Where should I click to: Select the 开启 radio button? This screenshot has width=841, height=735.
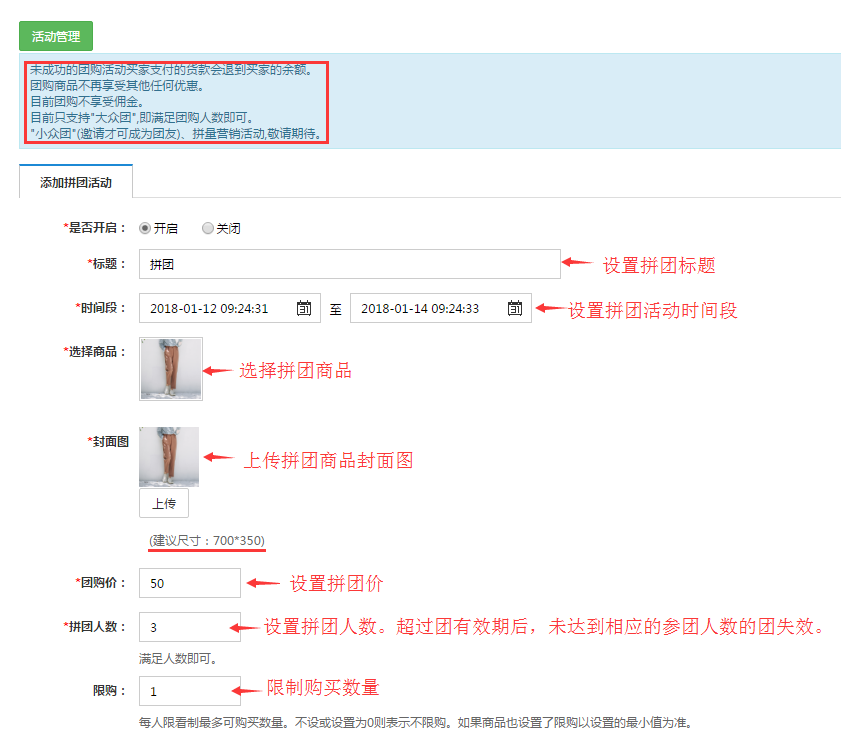point(144,228)
